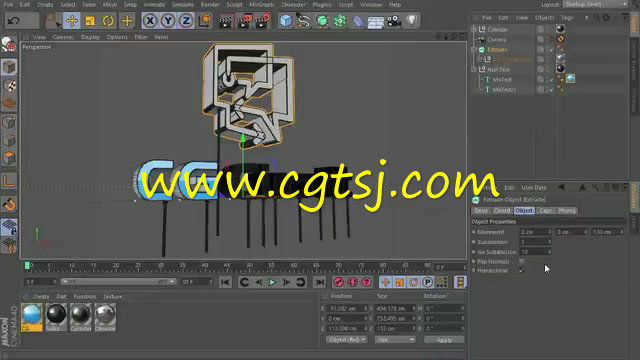Open the Object (Rel) coordinate dropdown
The image size is (640, 360).
click(347, 340)
